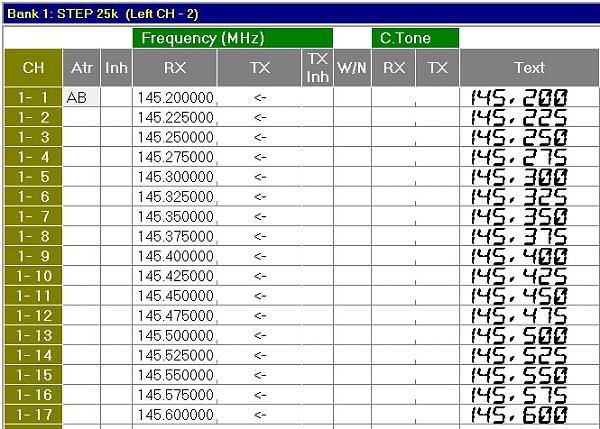Select the Text column header
The height and width of the screenshot is (429, 600).
(x=529, y=68)
